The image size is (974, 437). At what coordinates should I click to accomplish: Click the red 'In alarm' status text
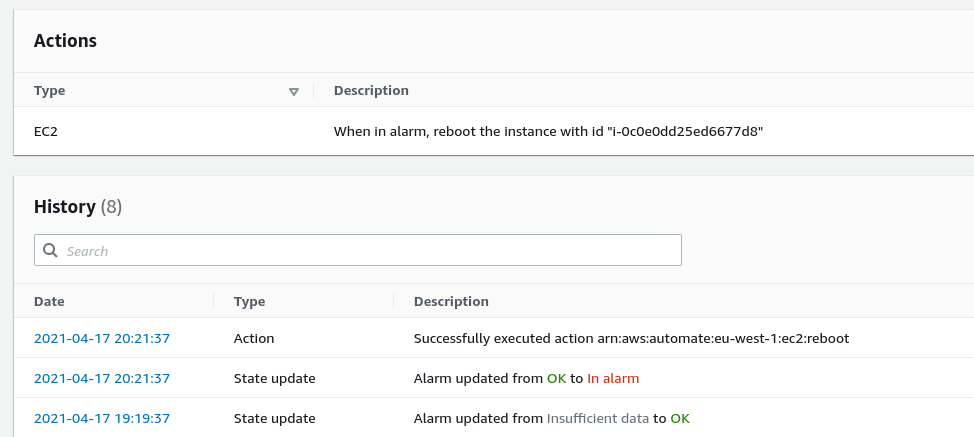point(613,378)
